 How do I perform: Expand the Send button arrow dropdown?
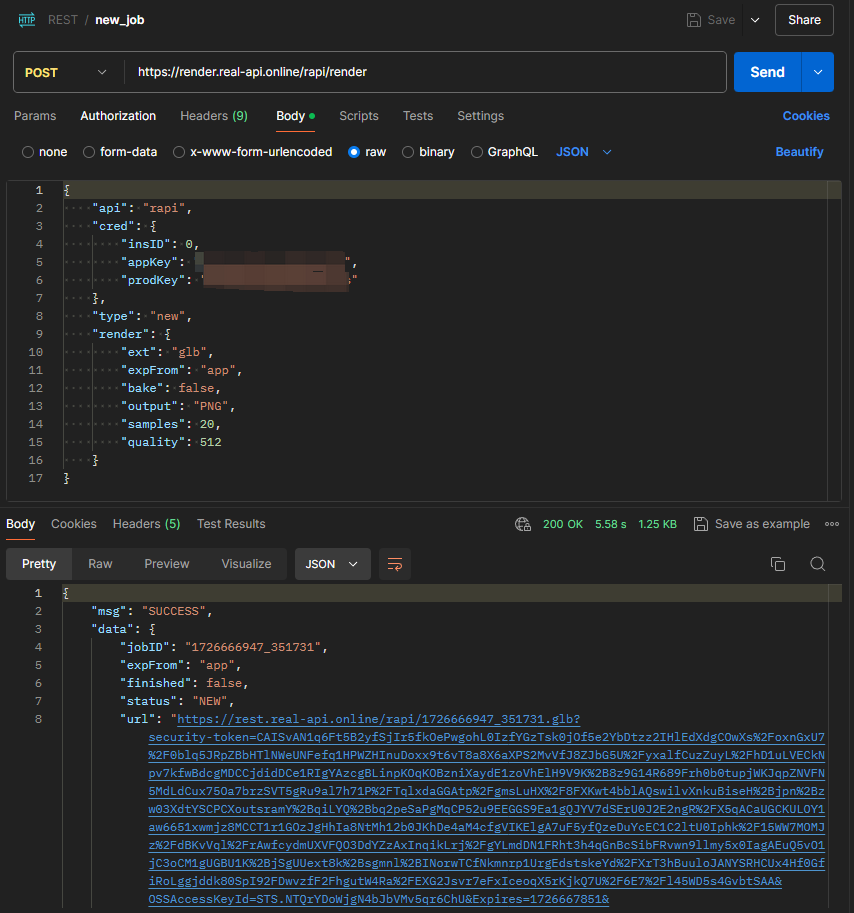pyautogui.click(x=818, y=72)
